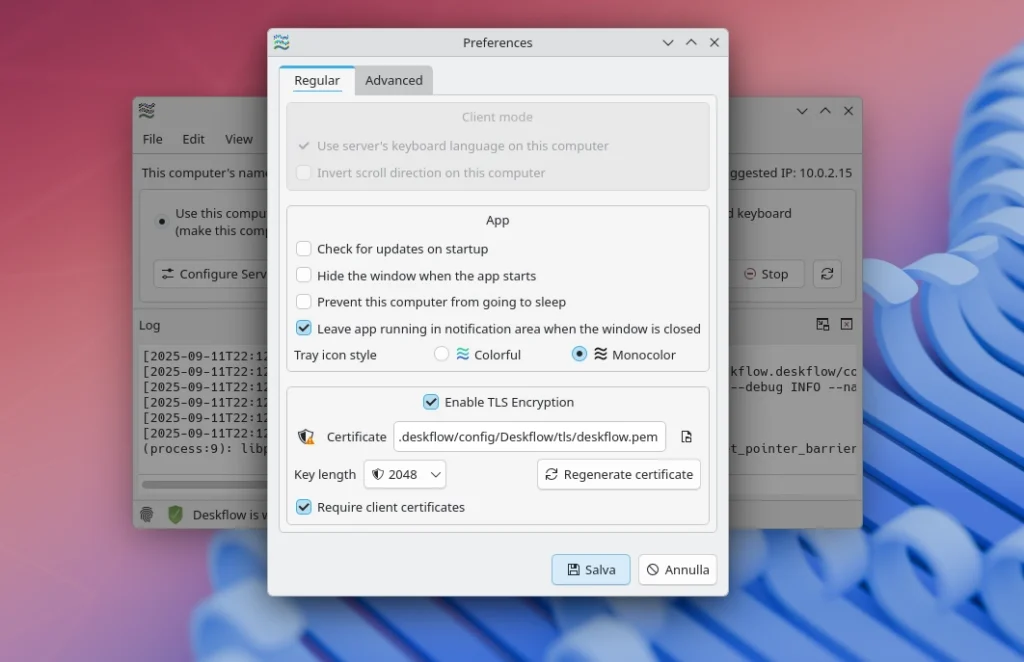Select the Colorful tray icon style
This screenshot has height=662, width=1024.
(442, 354)
